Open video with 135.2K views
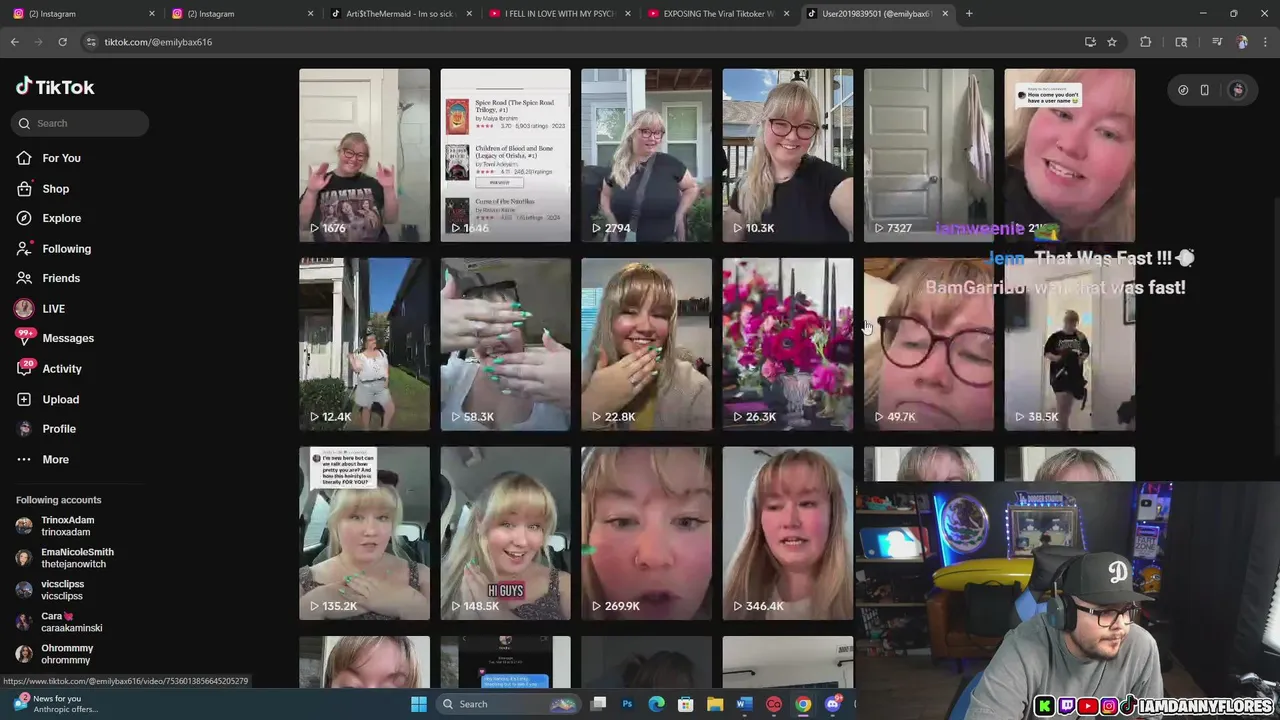Viewport: 1280px width, 720px height. (364, 533)
